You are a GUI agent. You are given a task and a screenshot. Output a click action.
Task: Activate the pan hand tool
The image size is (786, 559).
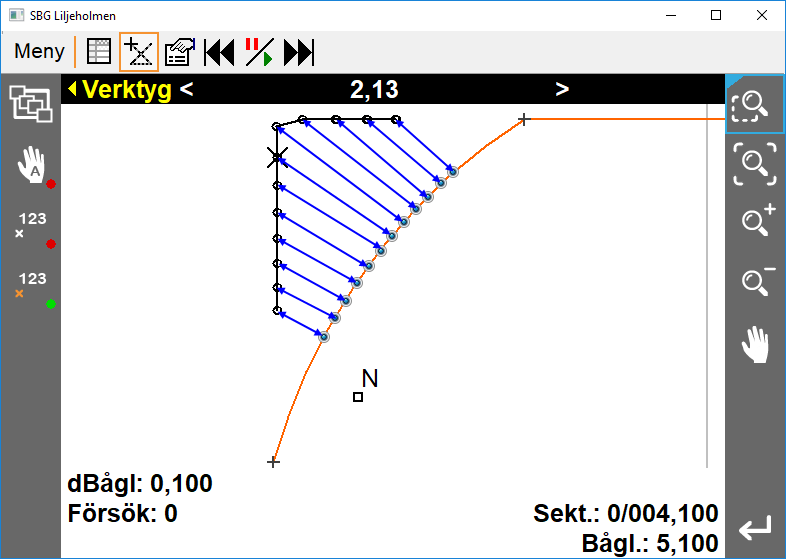click(x=755, y=344)
